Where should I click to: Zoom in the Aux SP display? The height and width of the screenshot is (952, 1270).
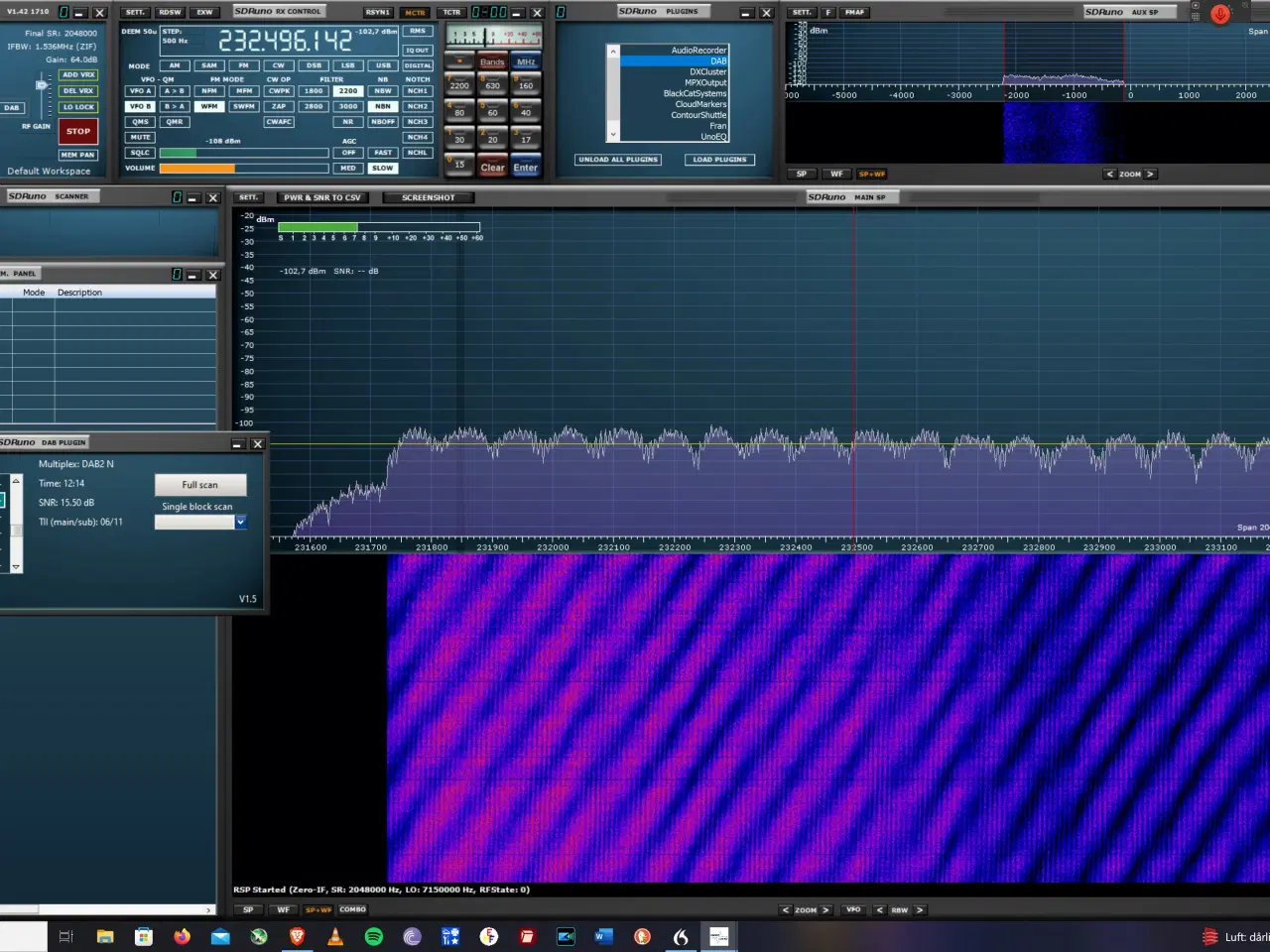[1150, 174]
